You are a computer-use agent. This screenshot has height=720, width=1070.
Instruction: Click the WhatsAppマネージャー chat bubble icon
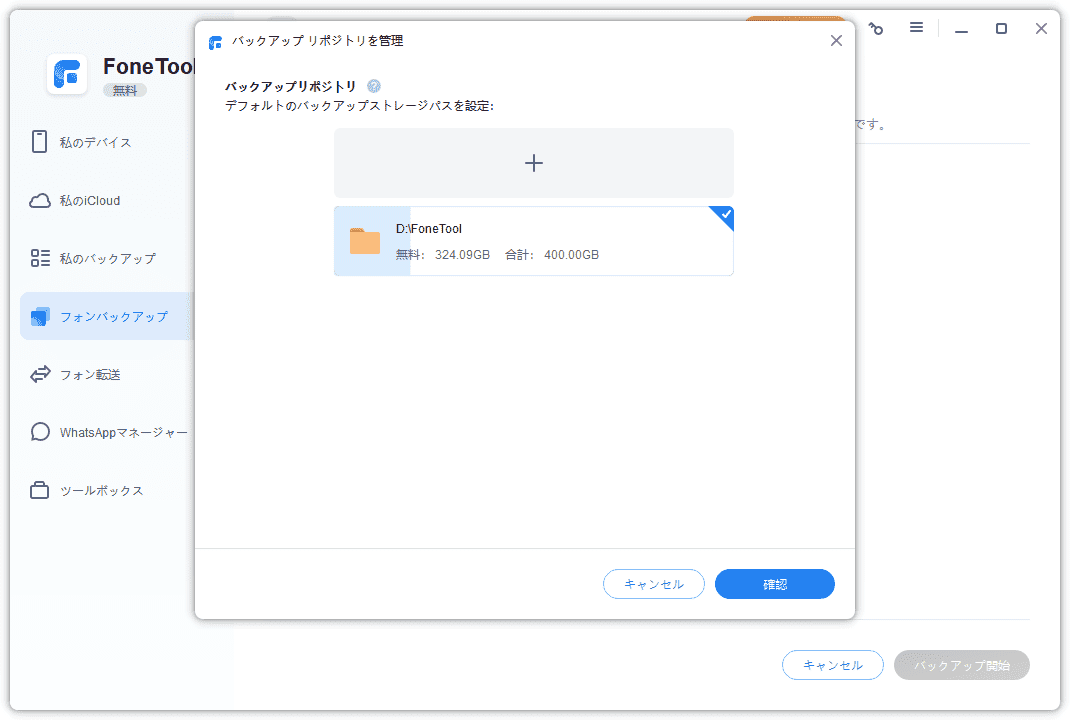pos(40,432)
